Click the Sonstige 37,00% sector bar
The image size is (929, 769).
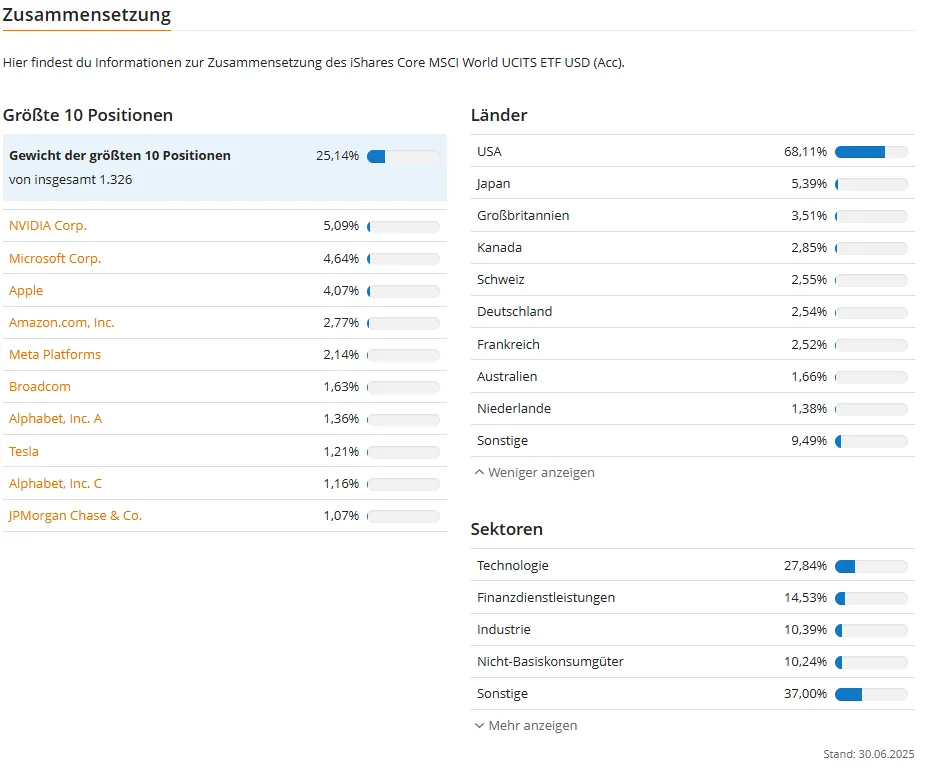point(871,694)
